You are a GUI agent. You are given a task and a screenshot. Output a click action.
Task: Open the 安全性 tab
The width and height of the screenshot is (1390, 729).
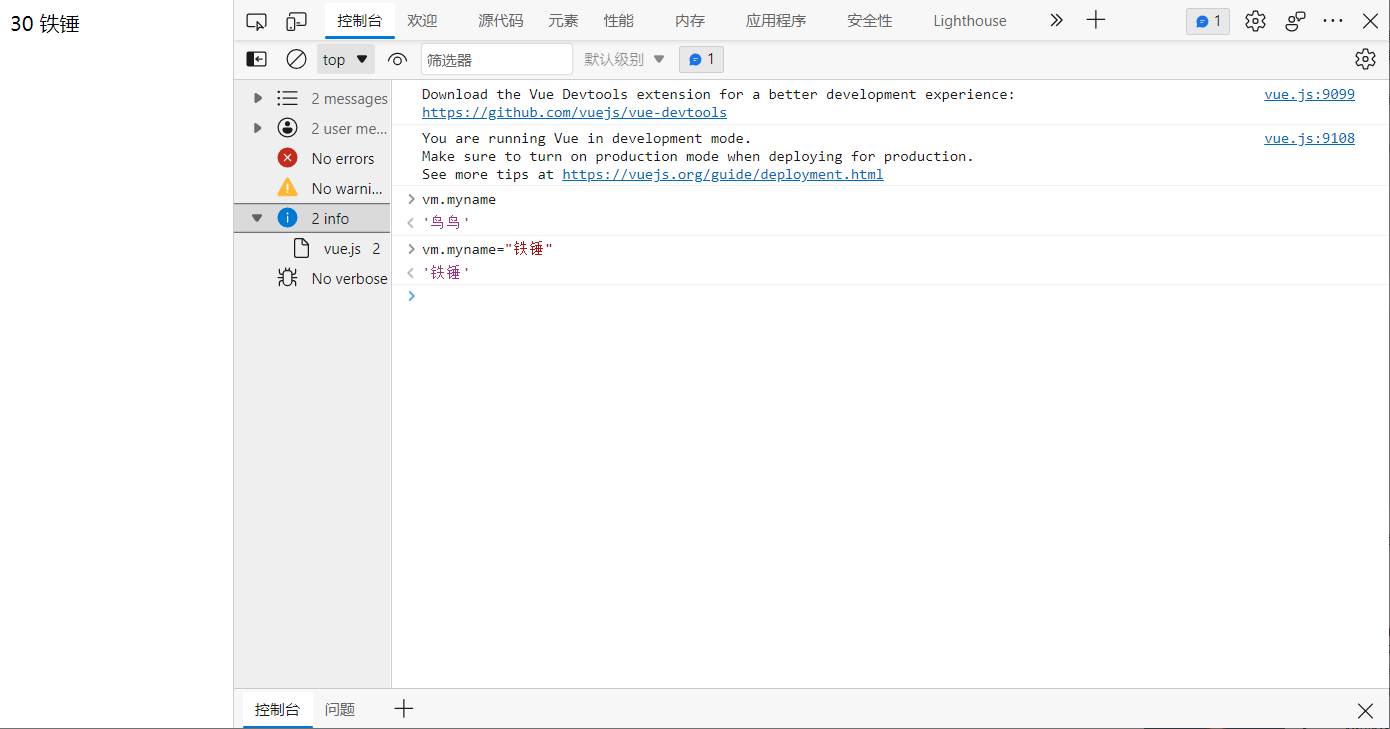(x=869, y=21)
